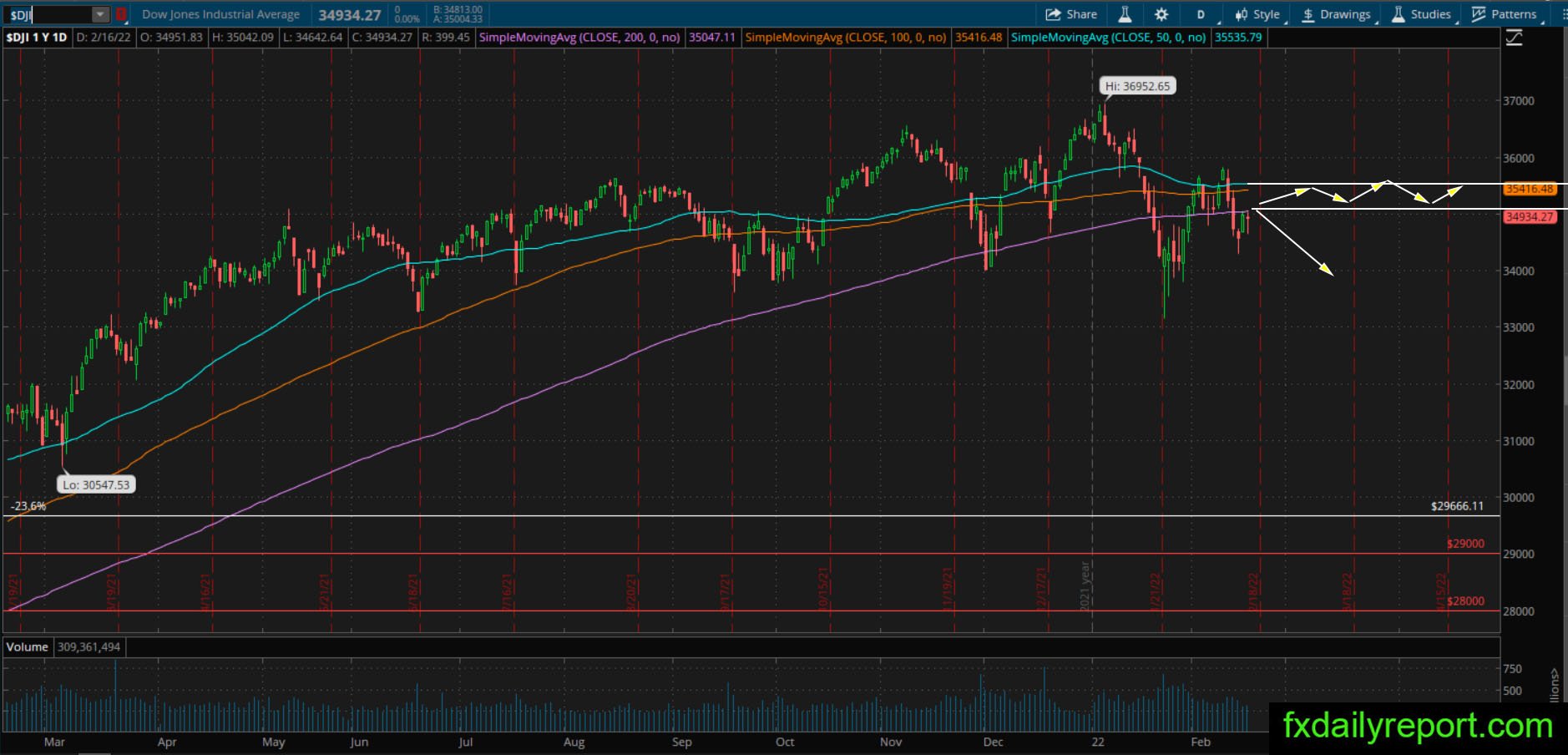Click the ask value A: 35004.33
This screenshot has width=1568, height=755.
(x=458, y=19)
